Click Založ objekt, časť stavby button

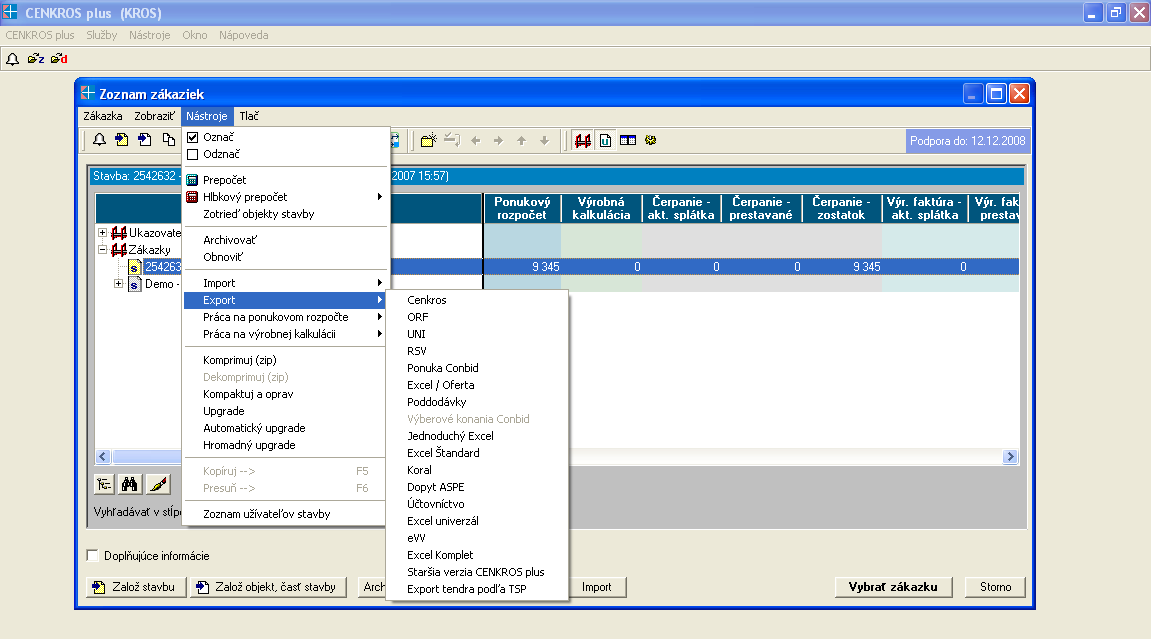(268, 587)
